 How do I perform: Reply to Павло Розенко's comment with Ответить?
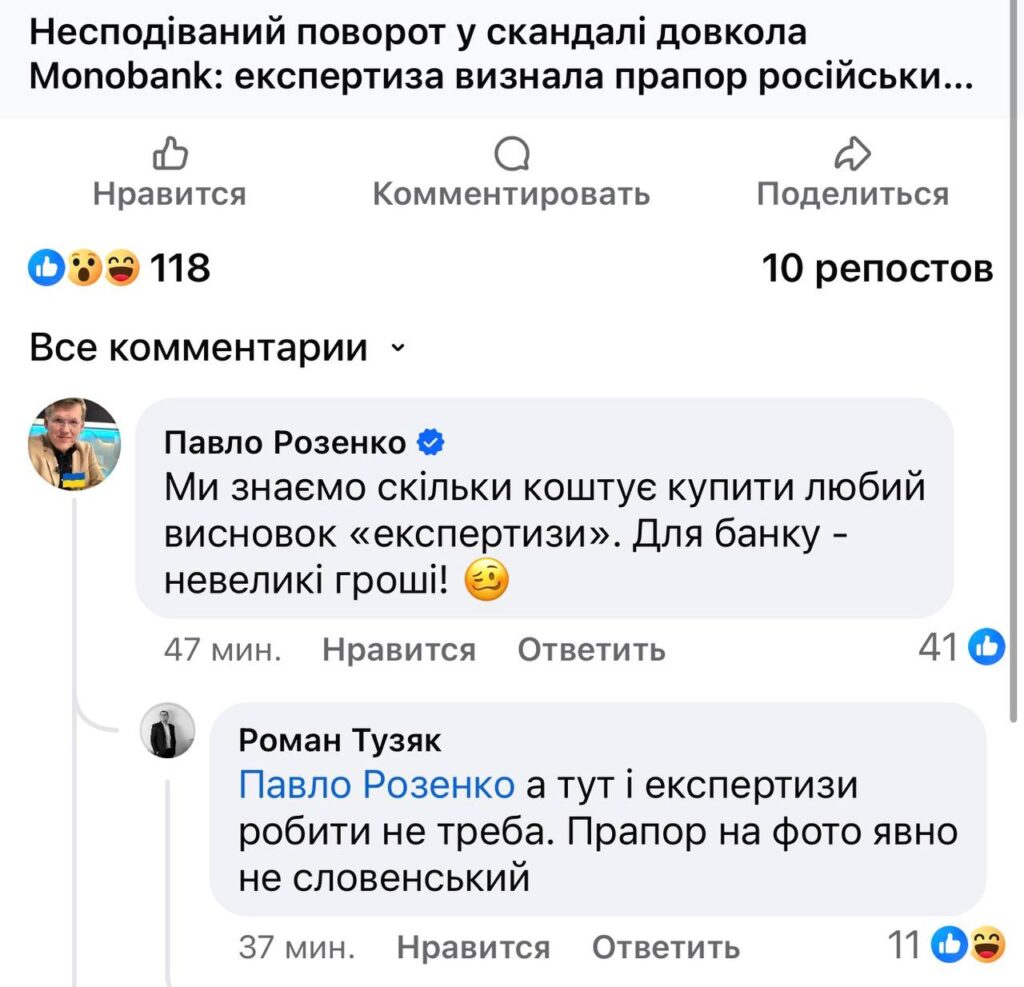pyautogui.click(x=591, y=650)
